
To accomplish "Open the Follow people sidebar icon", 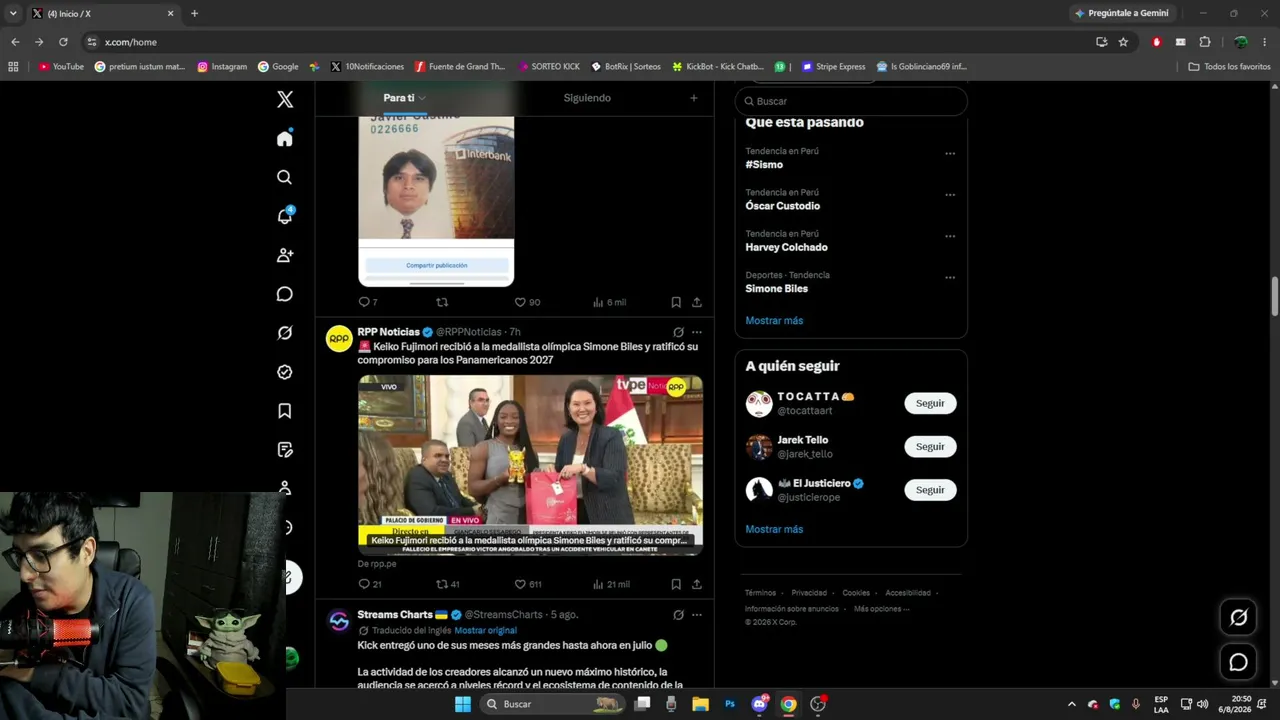I will 285,255.
